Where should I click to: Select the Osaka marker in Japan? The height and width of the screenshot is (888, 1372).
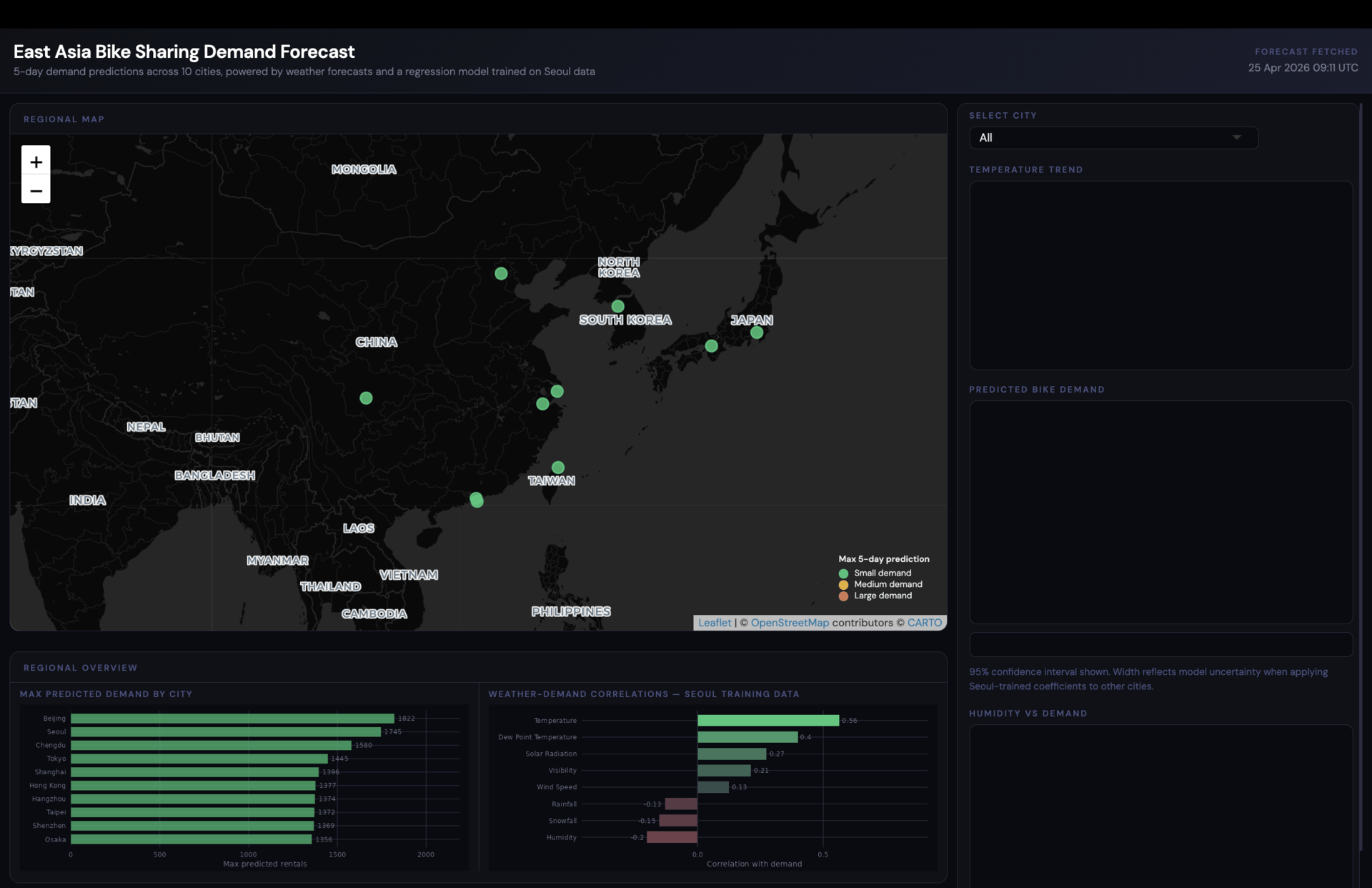(712, 346)
